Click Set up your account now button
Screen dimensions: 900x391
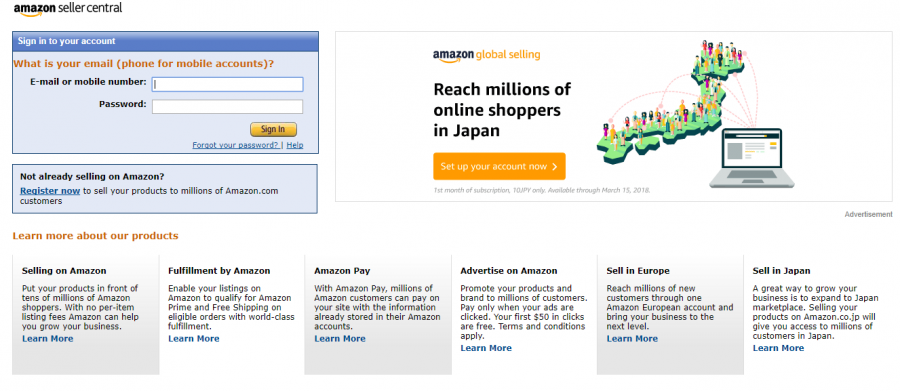pos(499,167)
